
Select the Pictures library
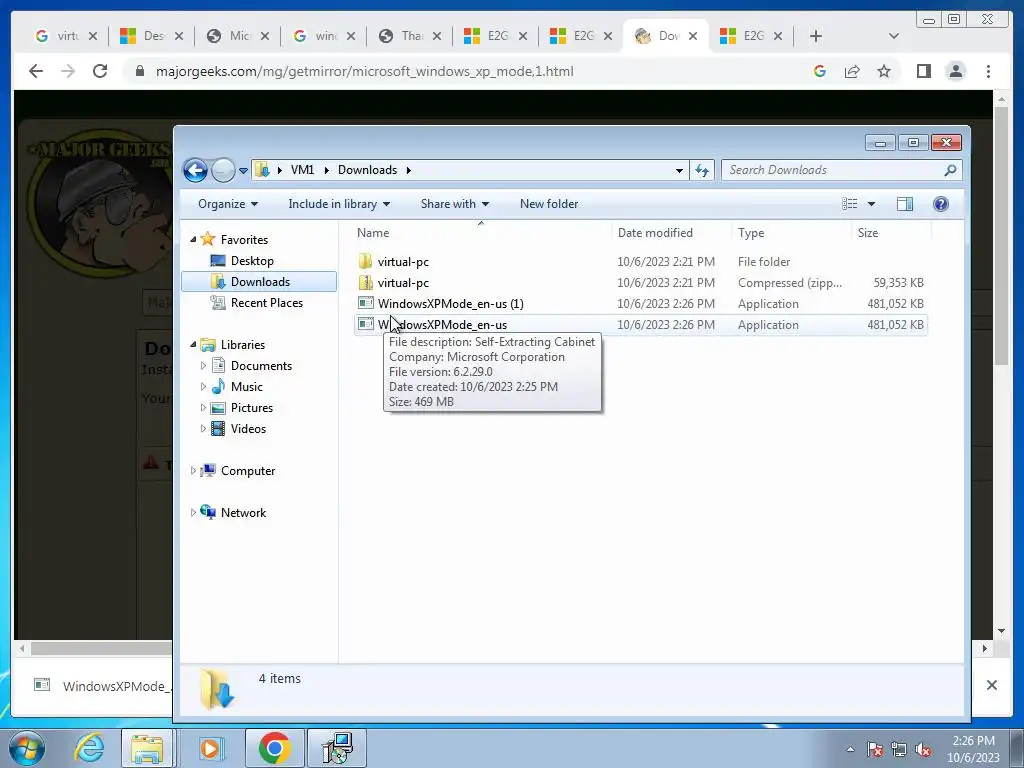point(251,408)
